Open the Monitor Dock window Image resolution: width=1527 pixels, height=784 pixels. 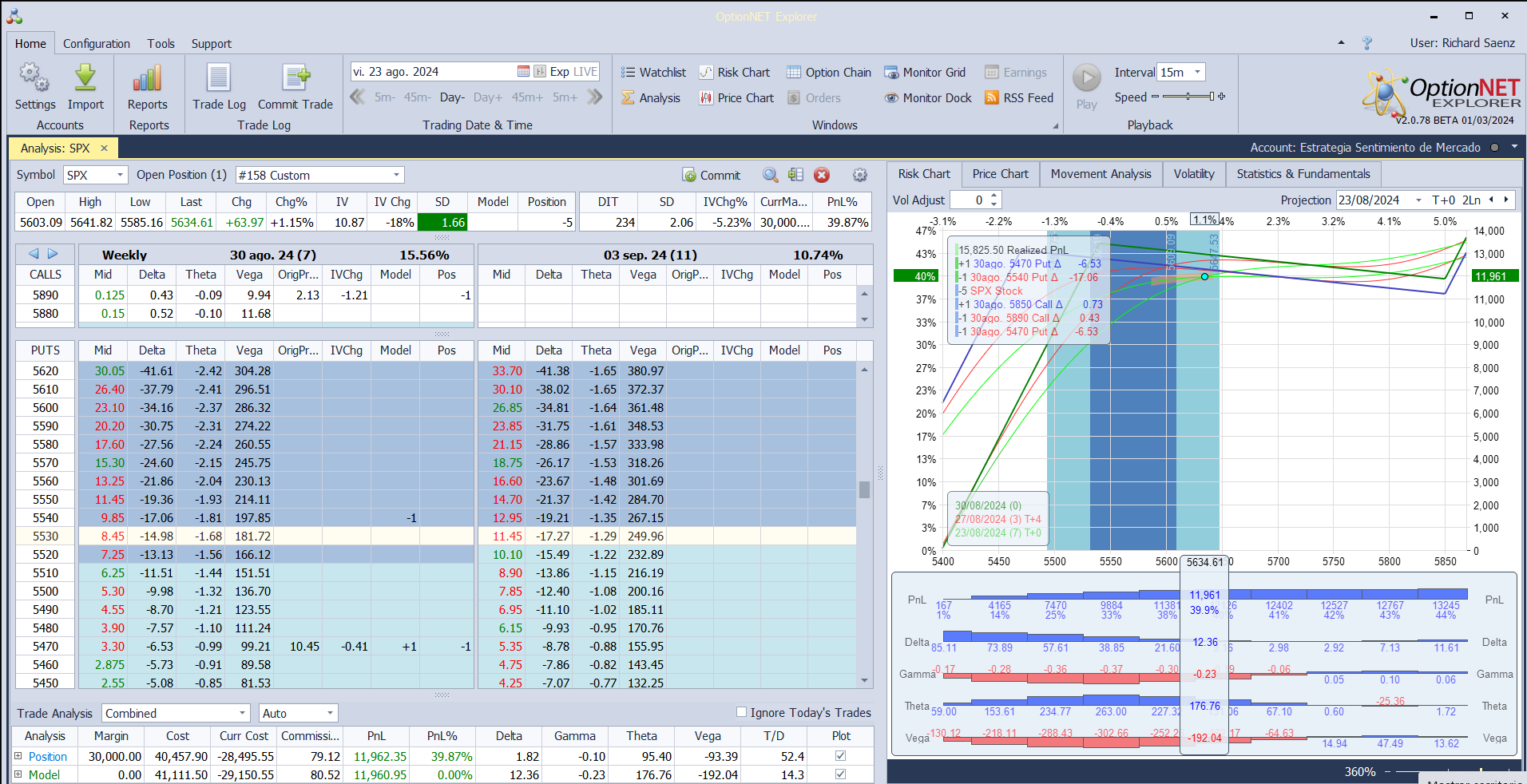point(928,98)
